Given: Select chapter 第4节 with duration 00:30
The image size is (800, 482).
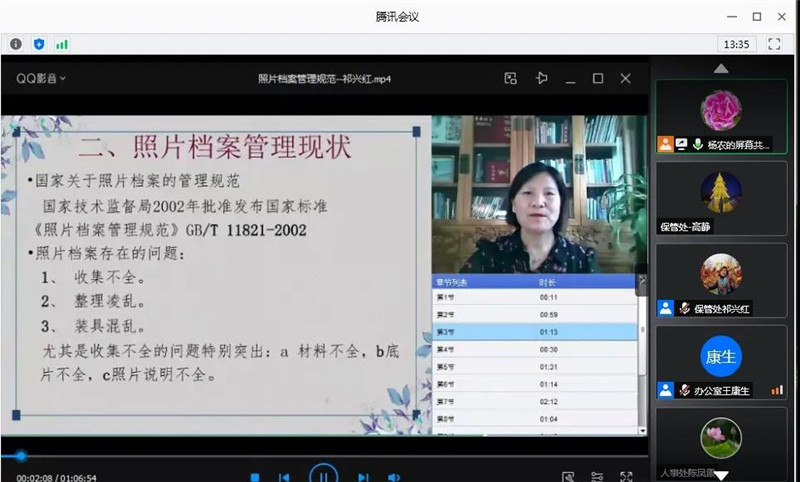Looking at the screenshot, I should pyautogui.click(x=534, y=349).
